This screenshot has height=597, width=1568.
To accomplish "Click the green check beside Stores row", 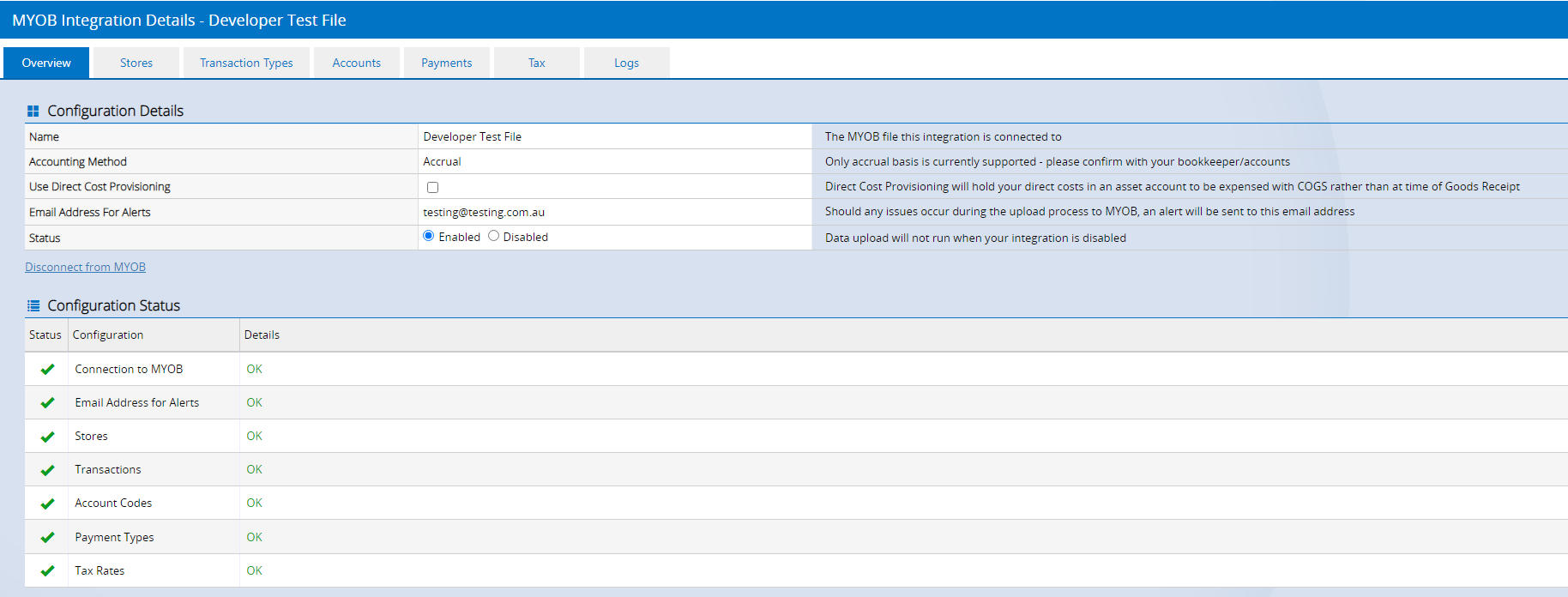I will point(47,437).
